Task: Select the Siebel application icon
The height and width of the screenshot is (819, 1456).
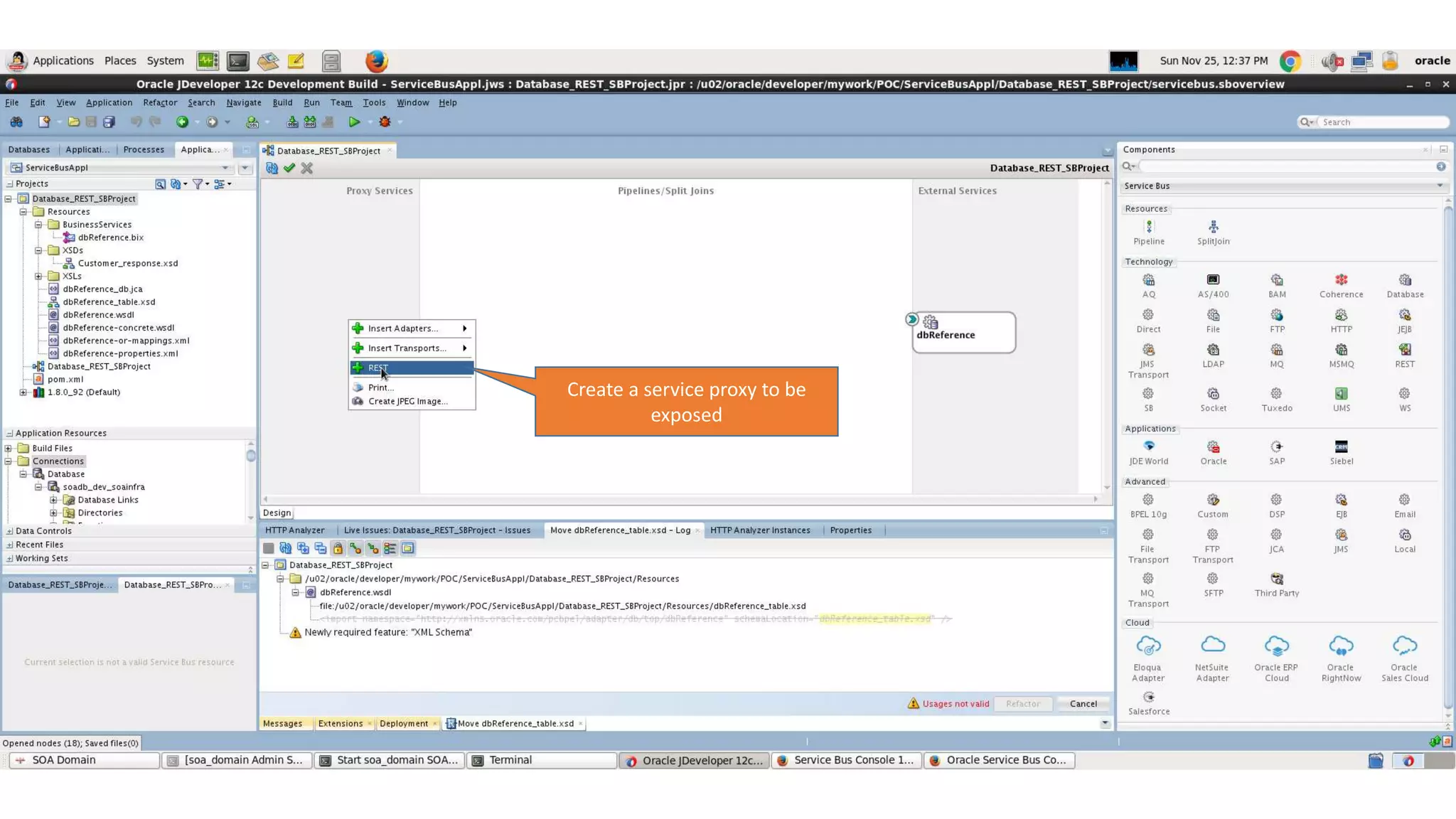Action: pyautogui.click(x=1341, y=446)
